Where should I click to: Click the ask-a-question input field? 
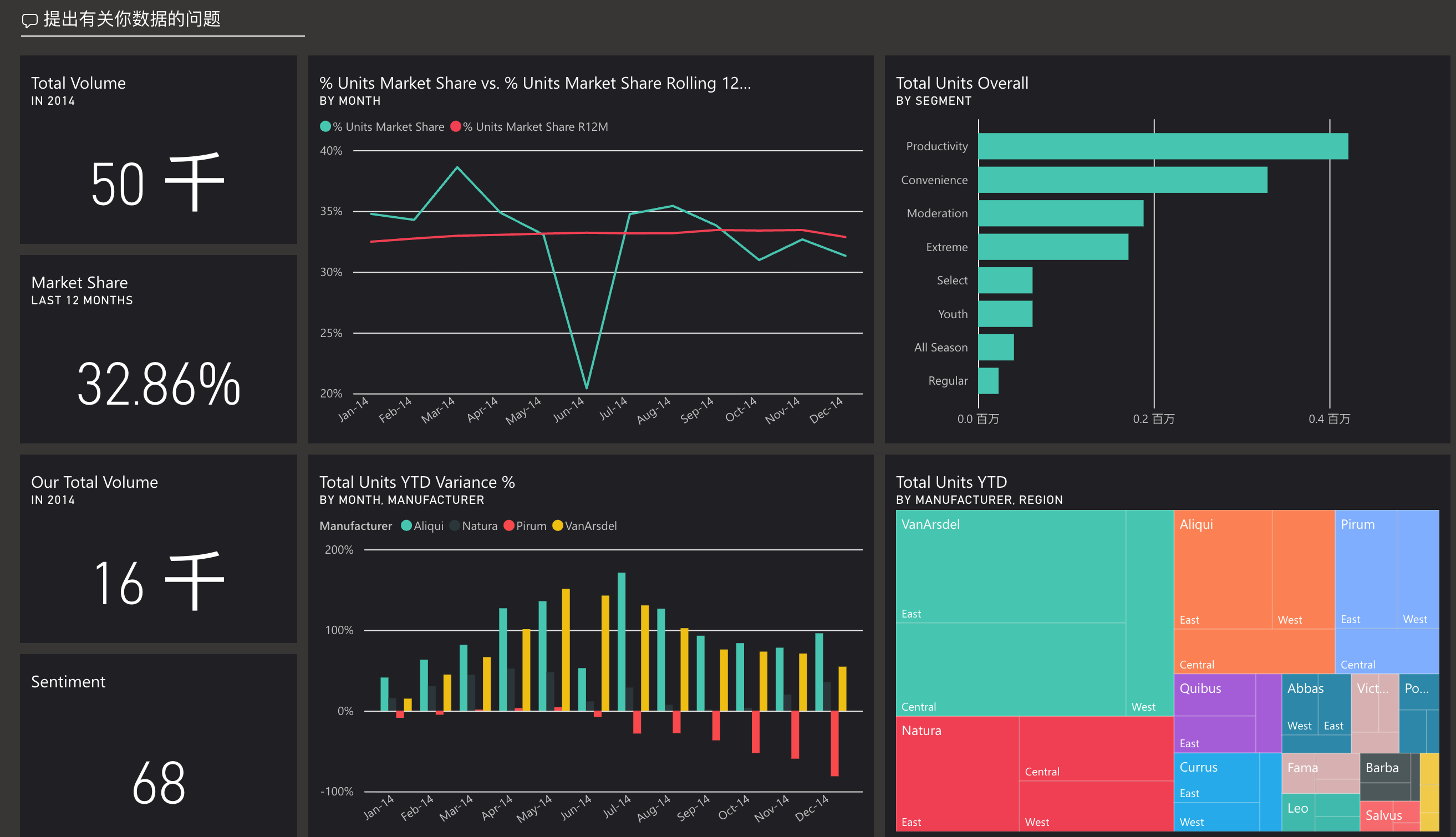[x=172, y=19]
